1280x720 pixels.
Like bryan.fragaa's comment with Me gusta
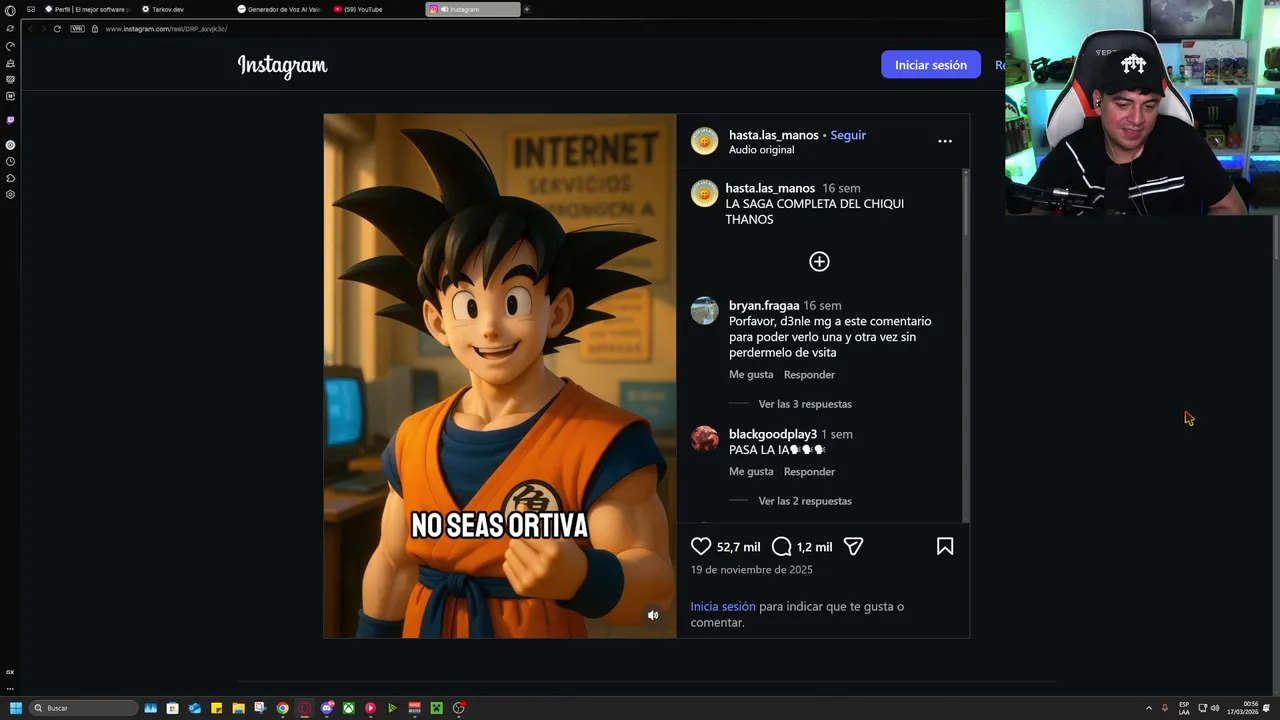751,375
